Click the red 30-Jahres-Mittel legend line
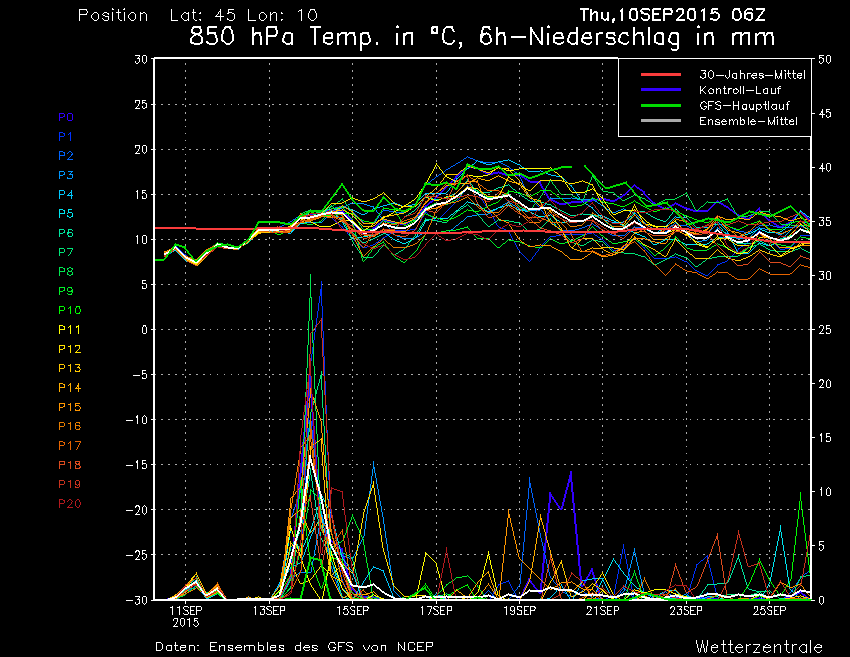This screenshot has height=657, width=850. pyautogui.click(x=661, y=74)
